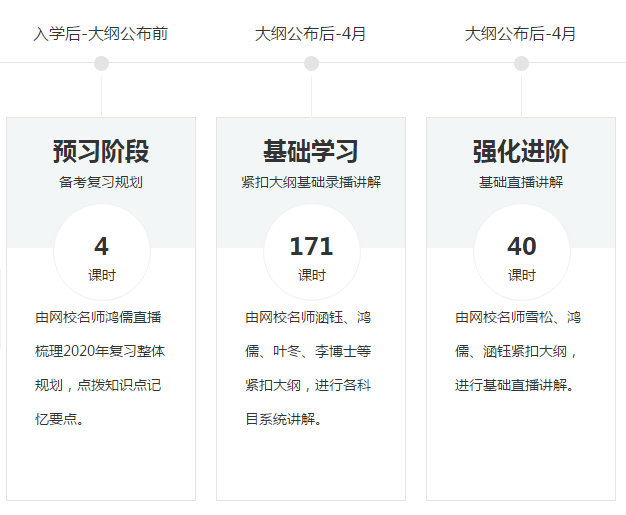
Task: Click the 强化进阶 description mentioning 雪松
Action: (518, 351)
